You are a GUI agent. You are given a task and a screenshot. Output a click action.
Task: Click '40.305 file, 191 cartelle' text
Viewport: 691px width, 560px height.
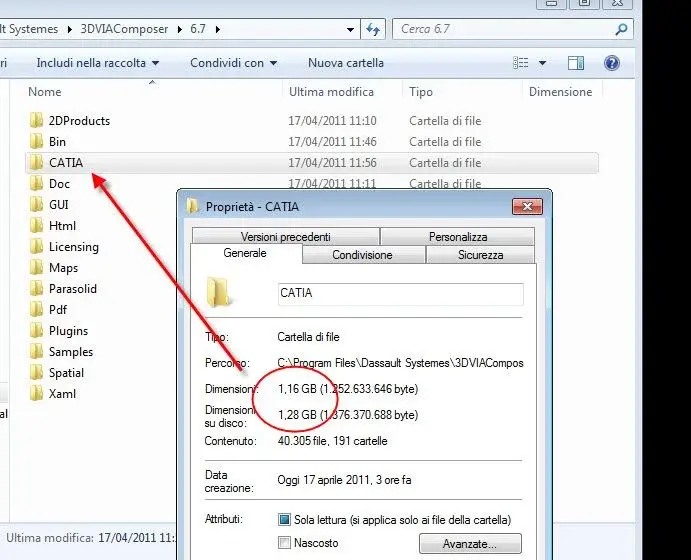pyautogui.click(x=333, y=441)
